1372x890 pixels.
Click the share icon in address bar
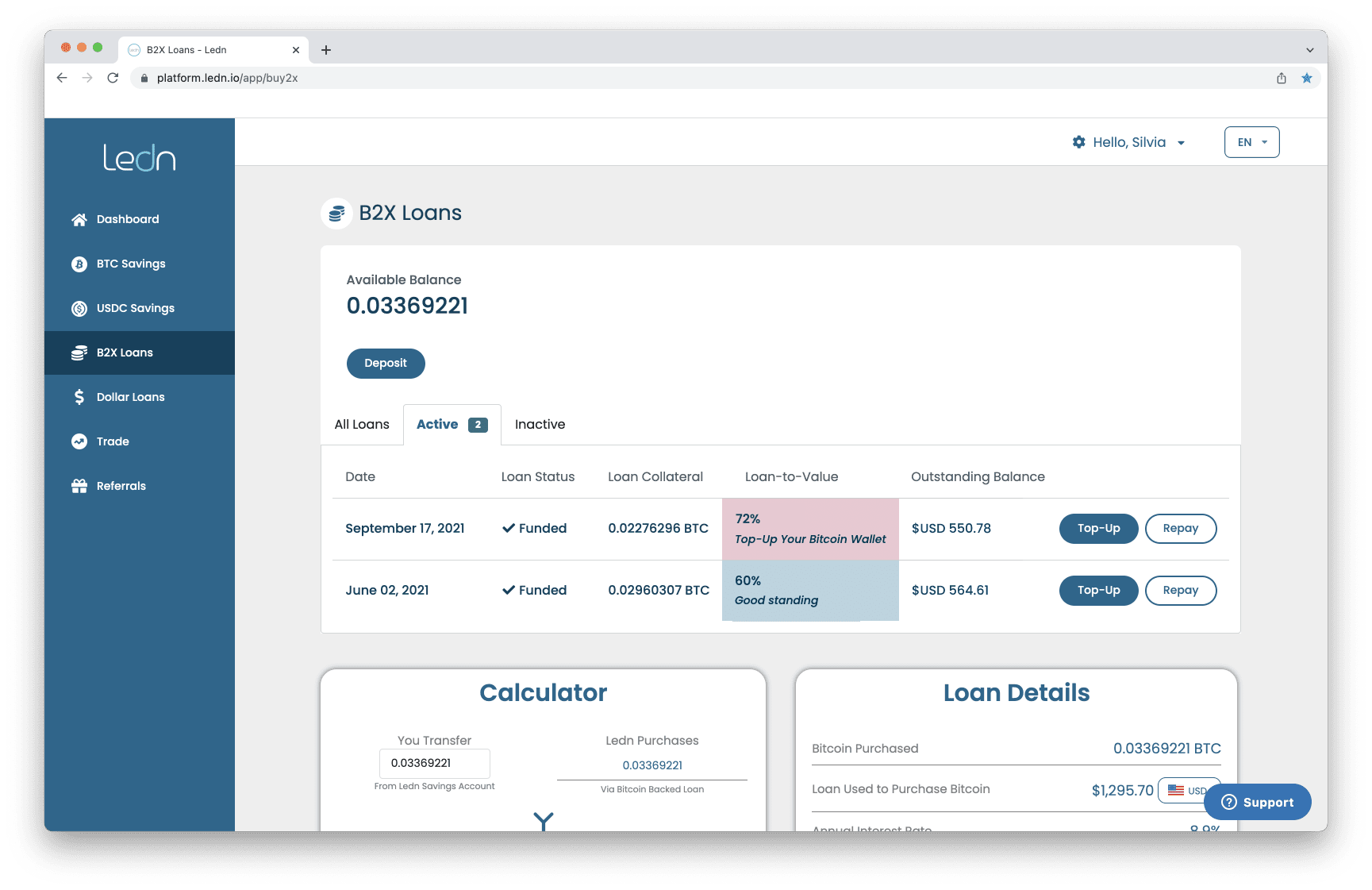[1281, 78]
